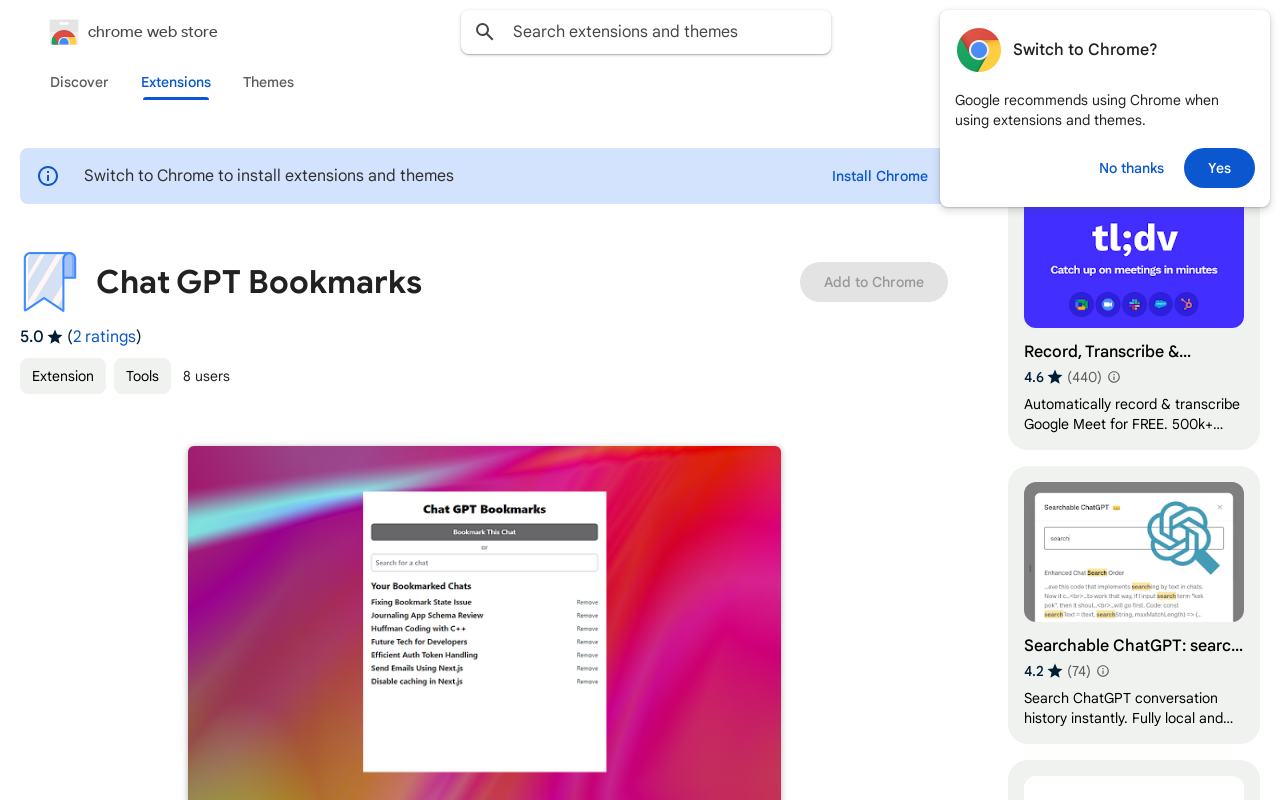Click Yes in Switch to Chrome popup
Image resolution: width=1280 pixels, height=800 pixels.
pyautogui.click(x=1218, y=168)
